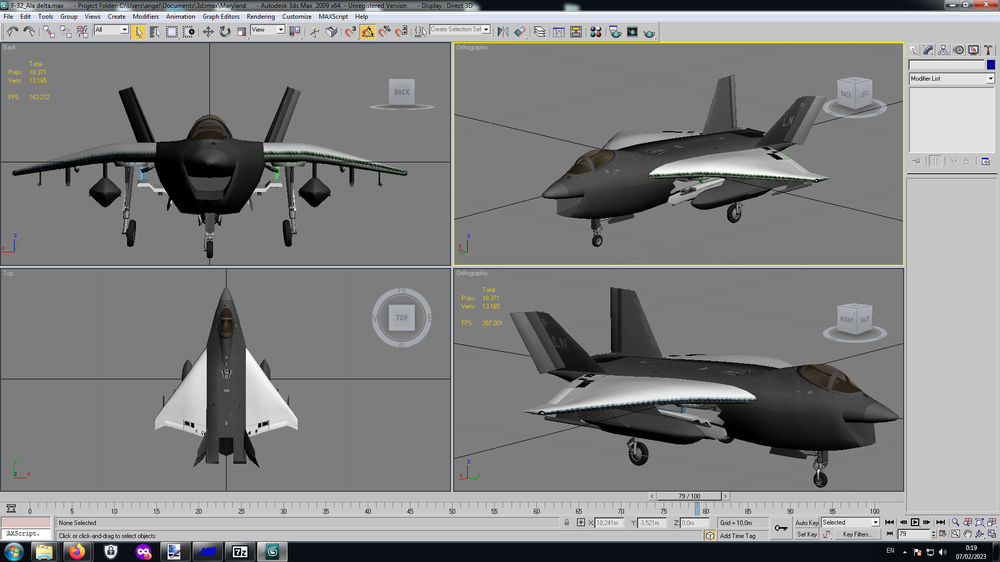Open the MAXScript menu

(333, 17)
